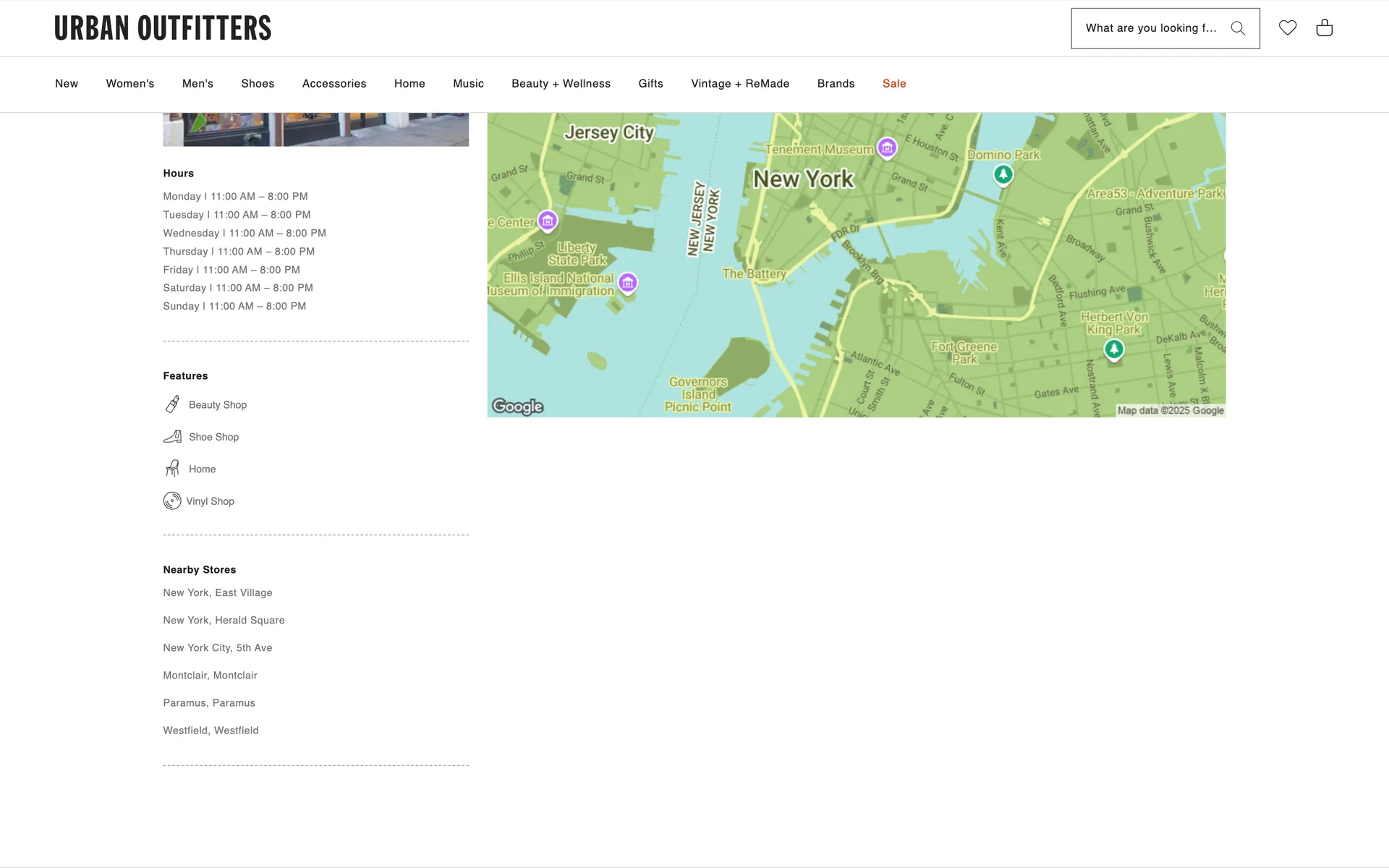The height and width of the screenshot is (868, 1389).
Task: Go to New York, Herald Square store
Action: [224, 620]
